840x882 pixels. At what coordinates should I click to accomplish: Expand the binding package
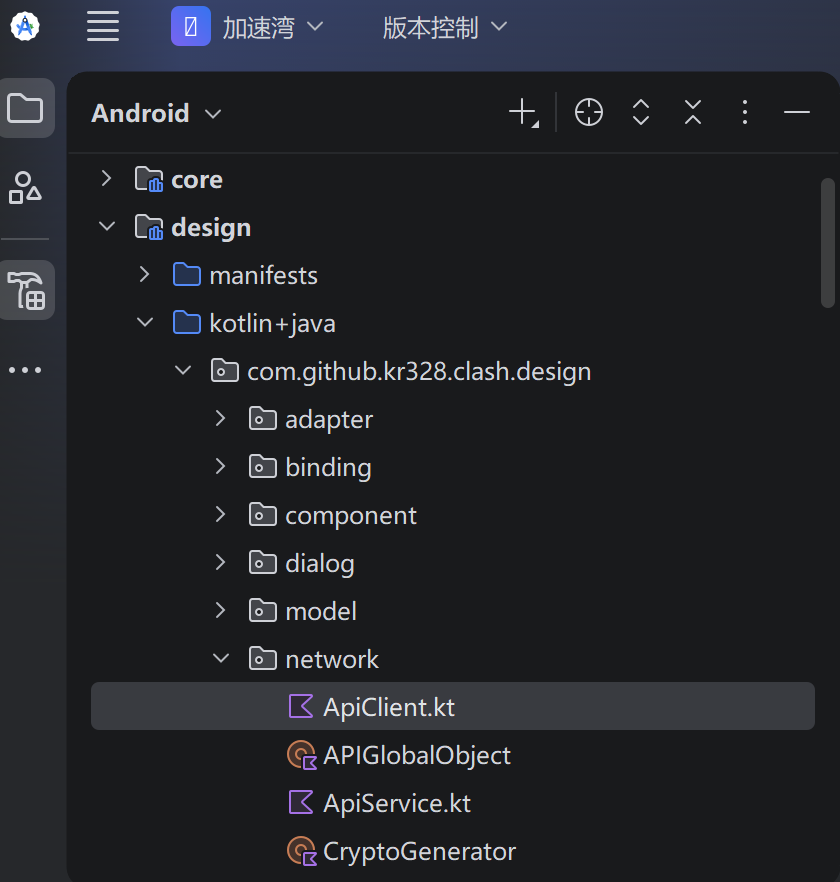click(x=221, y=466)
